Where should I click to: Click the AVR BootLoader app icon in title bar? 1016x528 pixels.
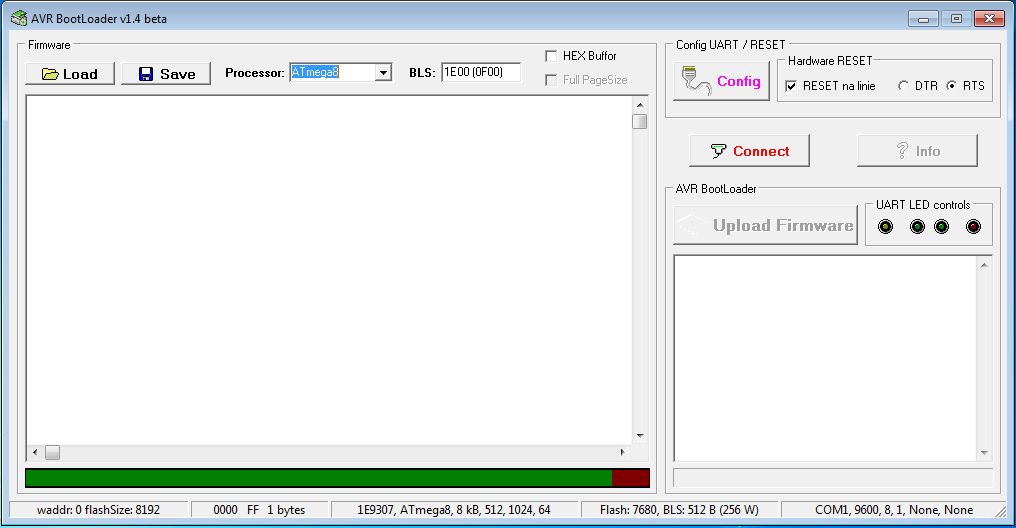coord(19,18)
